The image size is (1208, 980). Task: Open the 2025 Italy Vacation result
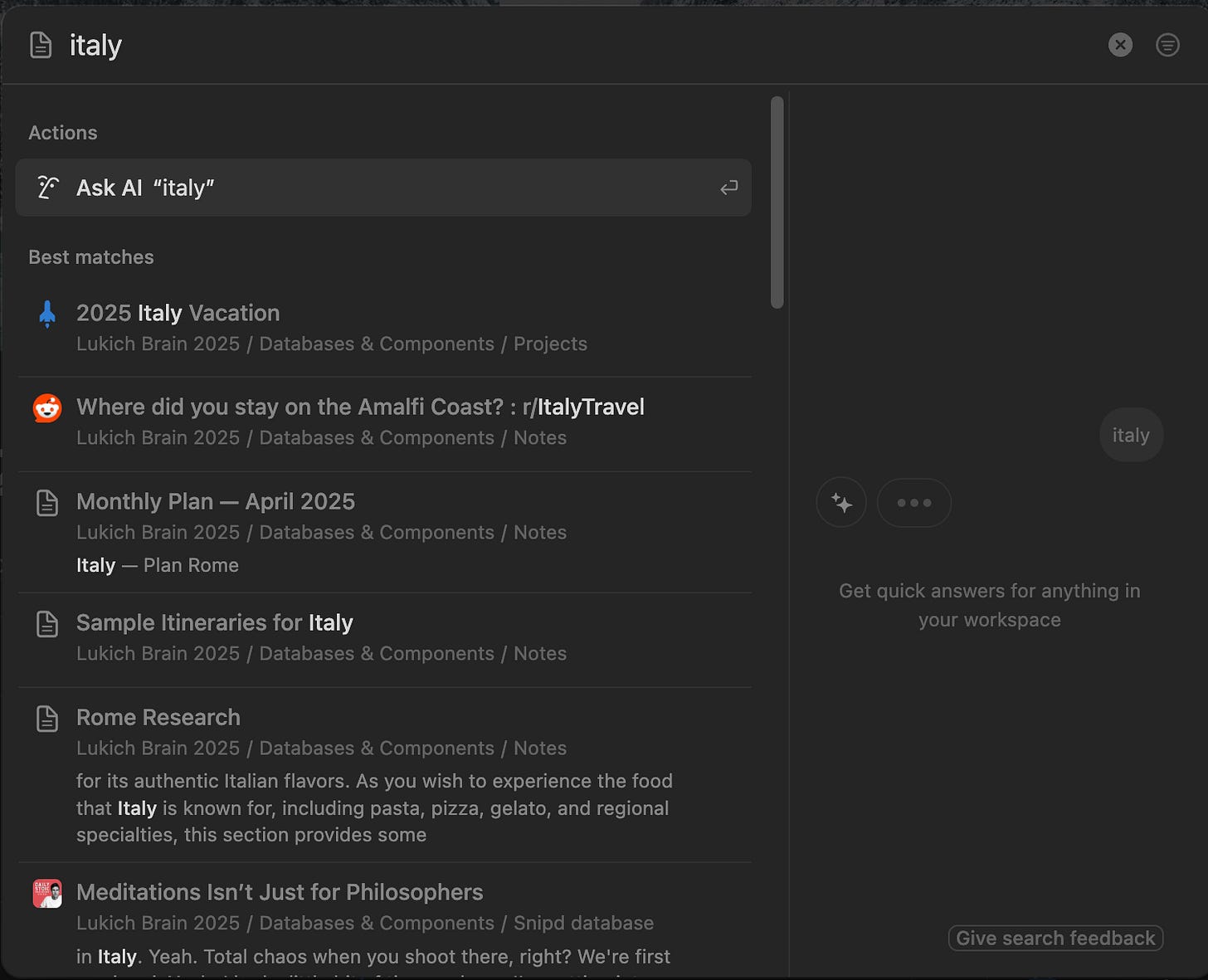point(383,329)
